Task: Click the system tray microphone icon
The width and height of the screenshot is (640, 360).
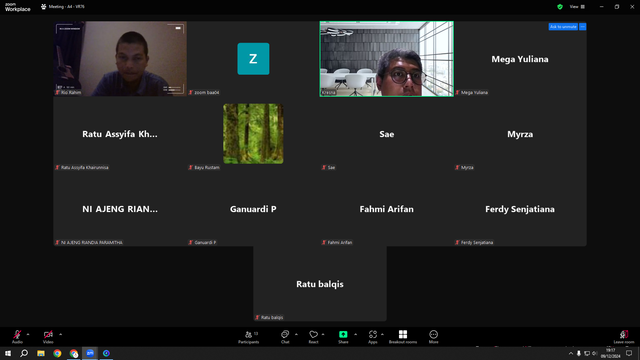Action: pyautogui.click(x=578, y=353)
